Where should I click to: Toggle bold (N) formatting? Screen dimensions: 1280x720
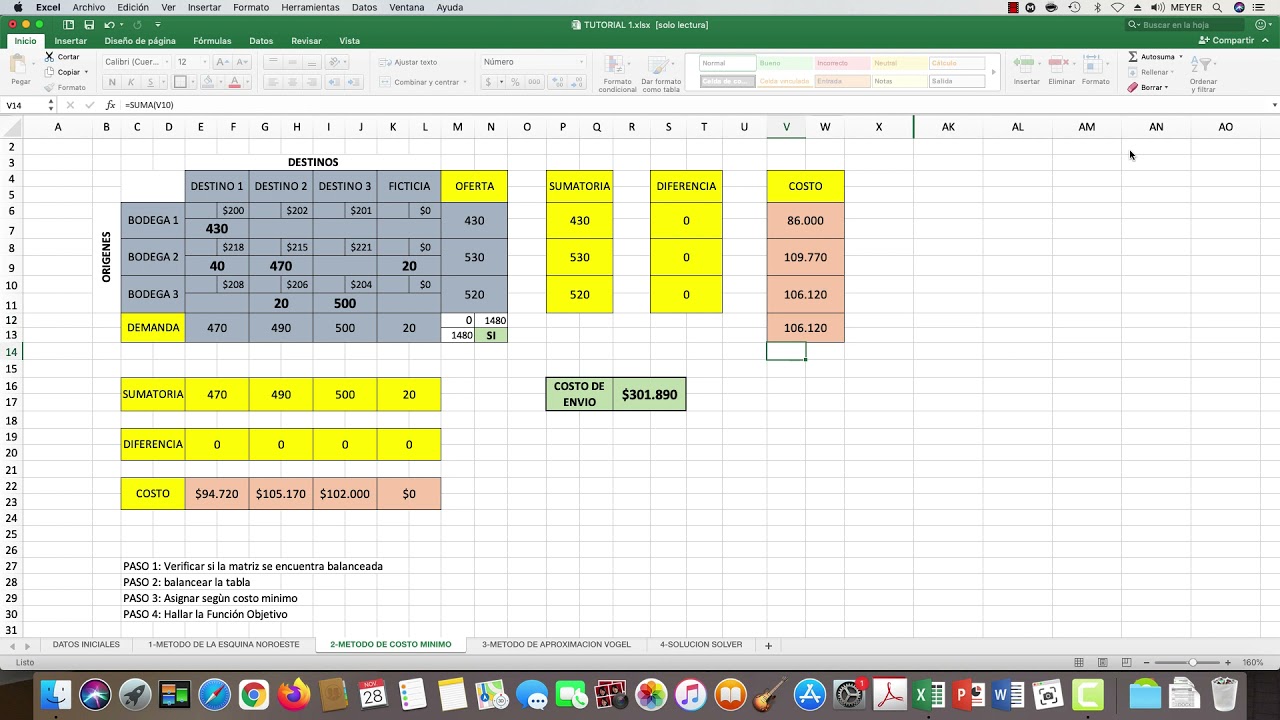click(112, 82)
